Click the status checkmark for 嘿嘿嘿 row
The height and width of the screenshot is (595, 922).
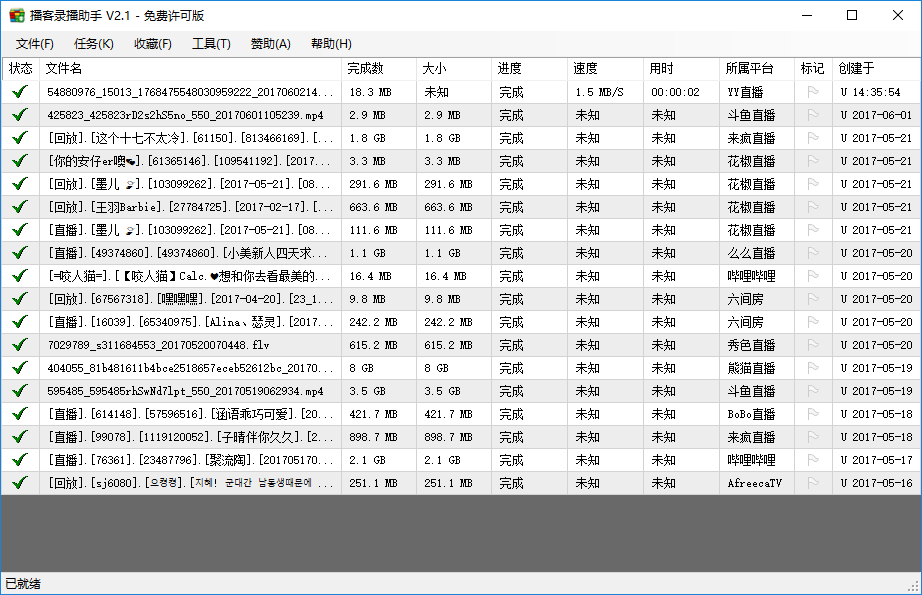point(20,299)
